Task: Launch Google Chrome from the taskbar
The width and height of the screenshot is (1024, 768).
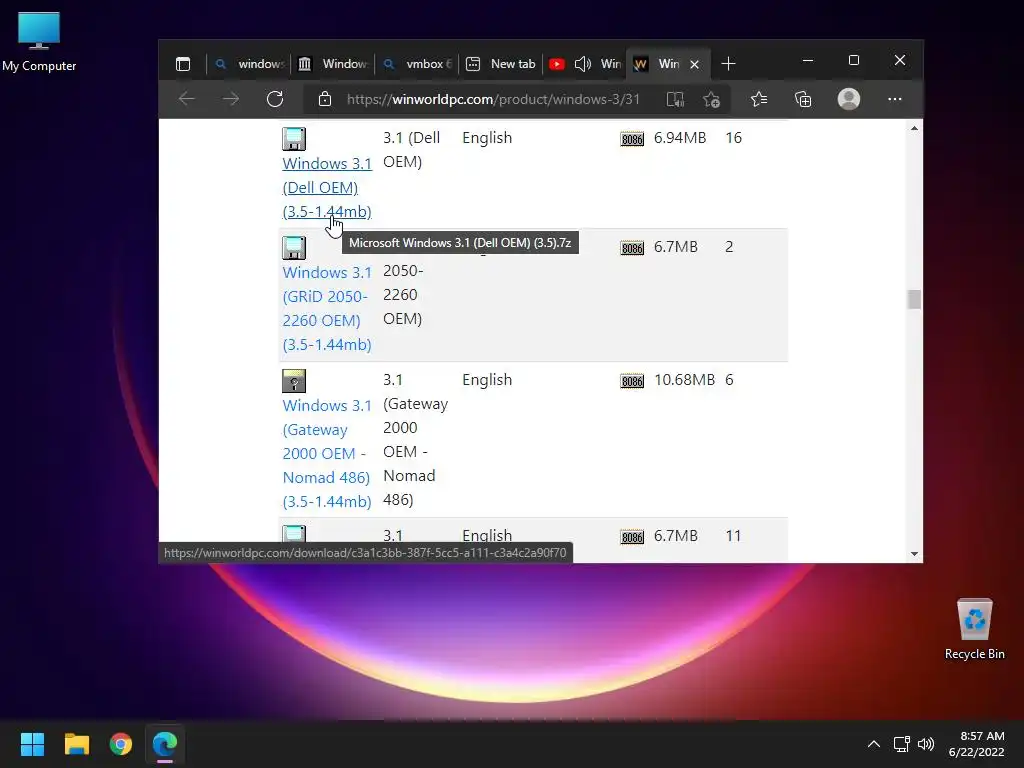Action: (x=121, y=744)
